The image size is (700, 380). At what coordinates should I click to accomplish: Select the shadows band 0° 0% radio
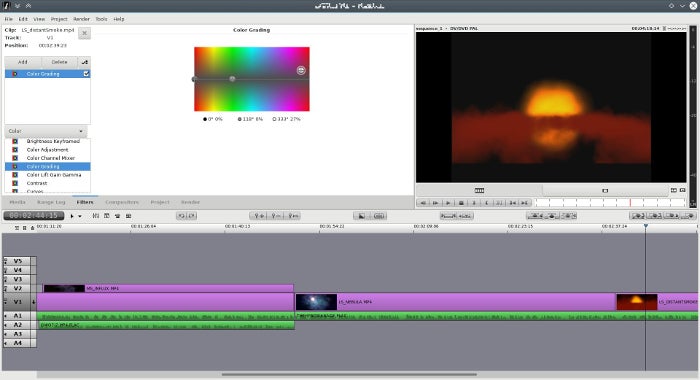205,119
